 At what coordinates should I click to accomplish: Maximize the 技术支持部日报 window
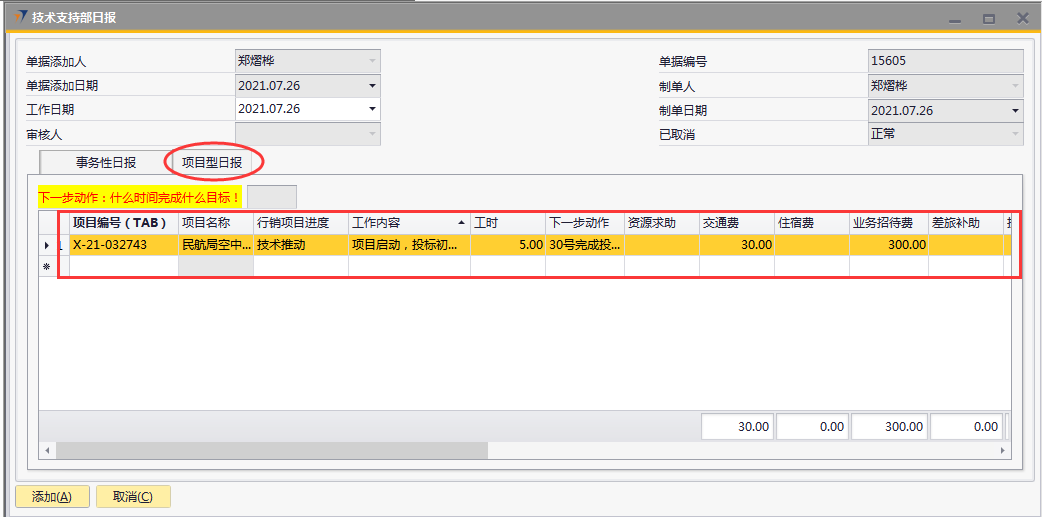click(x=988, y=18)
